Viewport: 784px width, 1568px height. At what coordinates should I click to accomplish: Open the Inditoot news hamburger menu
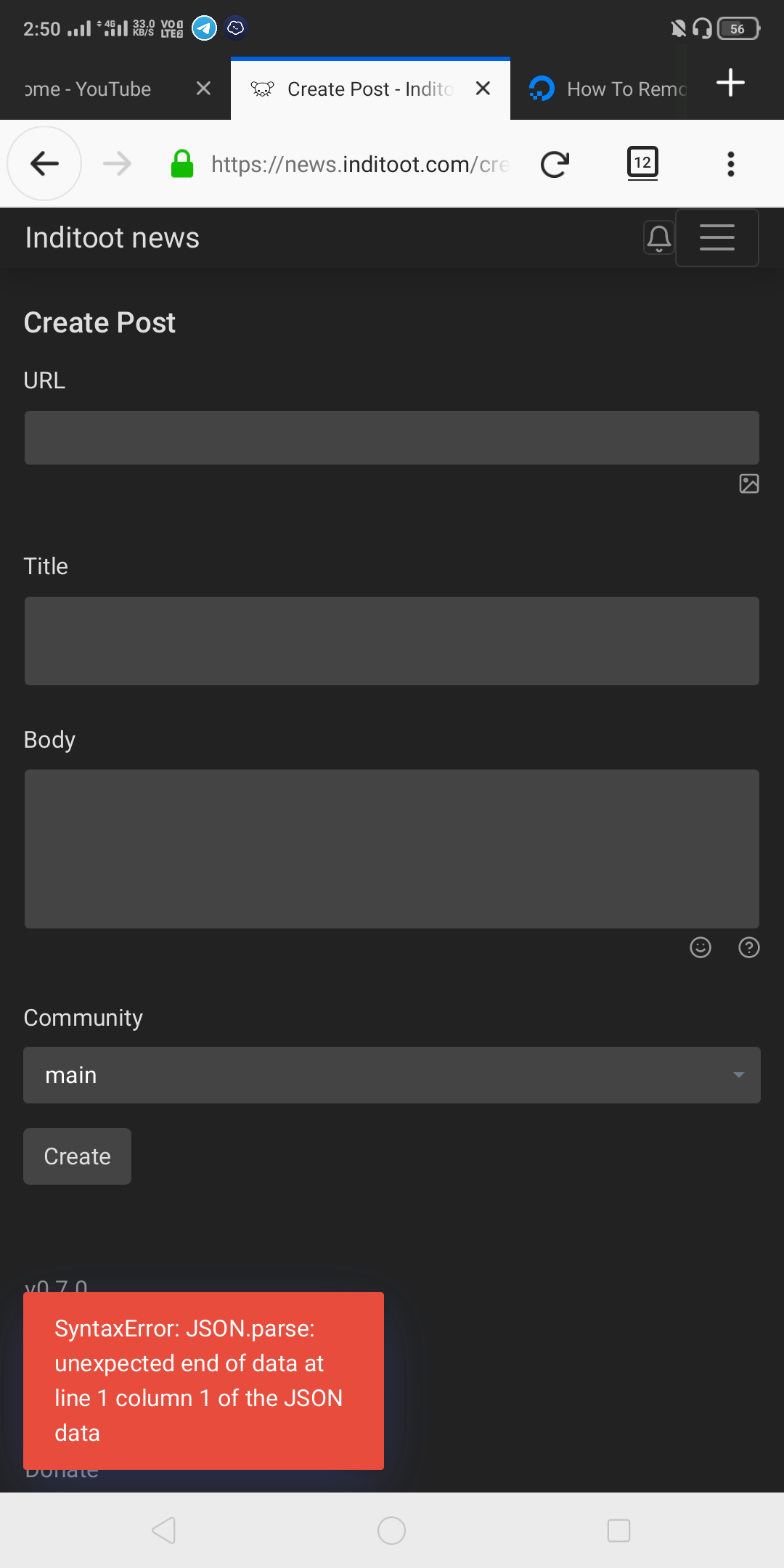pyautogui.click(x=716, y=237)
